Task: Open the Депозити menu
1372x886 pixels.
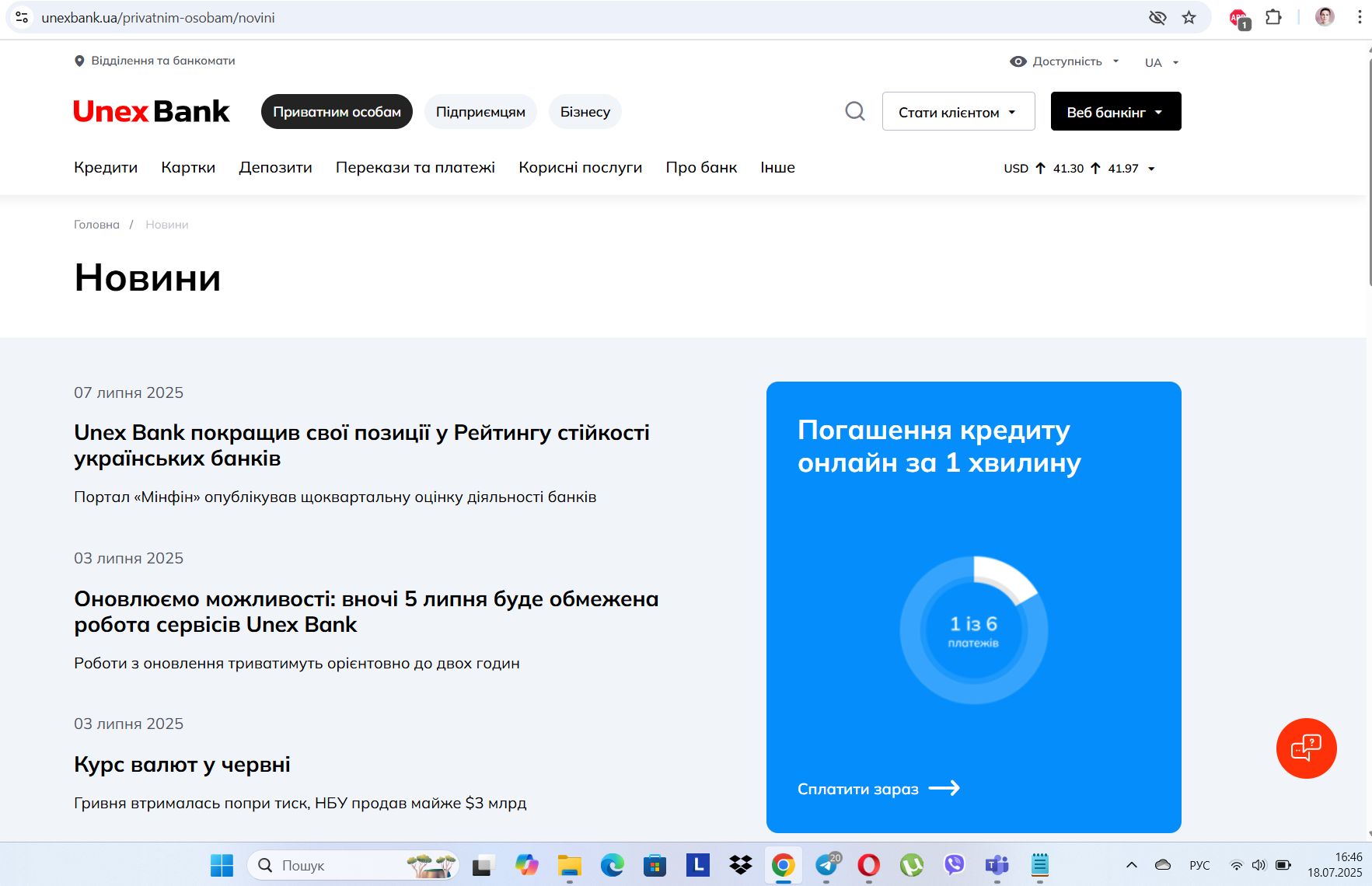Action: click(275, 167)
